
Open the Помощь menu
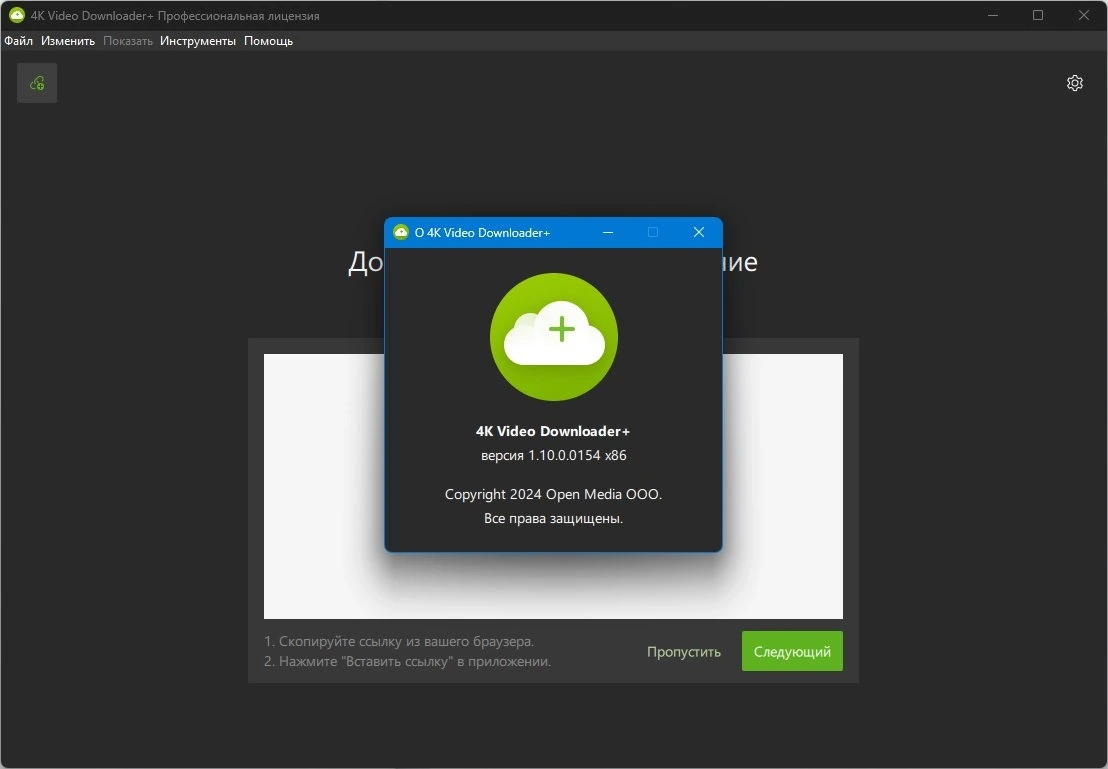click(269, 41)
